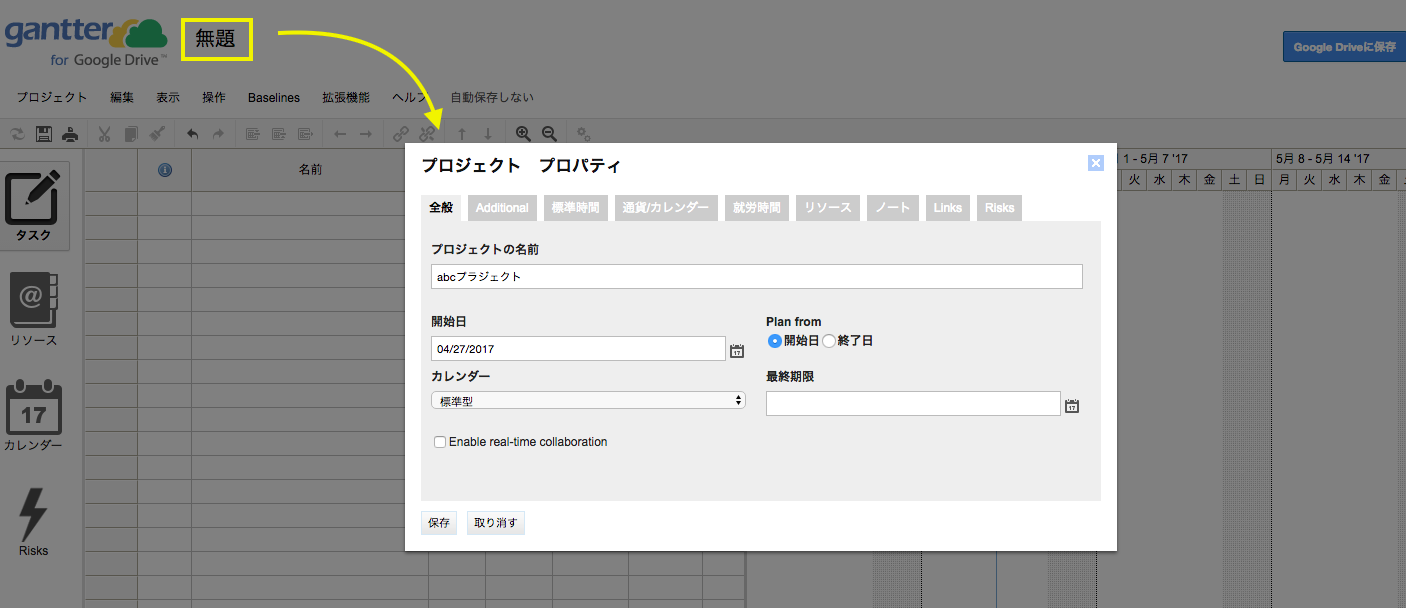Image resolution: width=1406 pixels, height=608 pixels.
Task: Expand the カレンダー 標準型 dropdown
Action: 588,400
